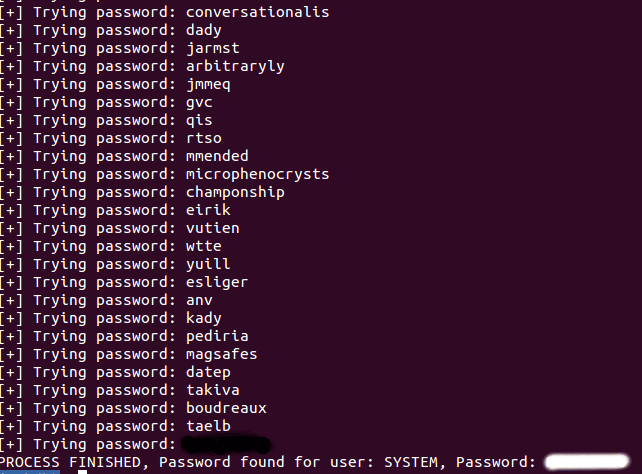Click the "microphenocrysts" password line
The height and width of the screenshot is (474, 642).
[x=257, y=174]
